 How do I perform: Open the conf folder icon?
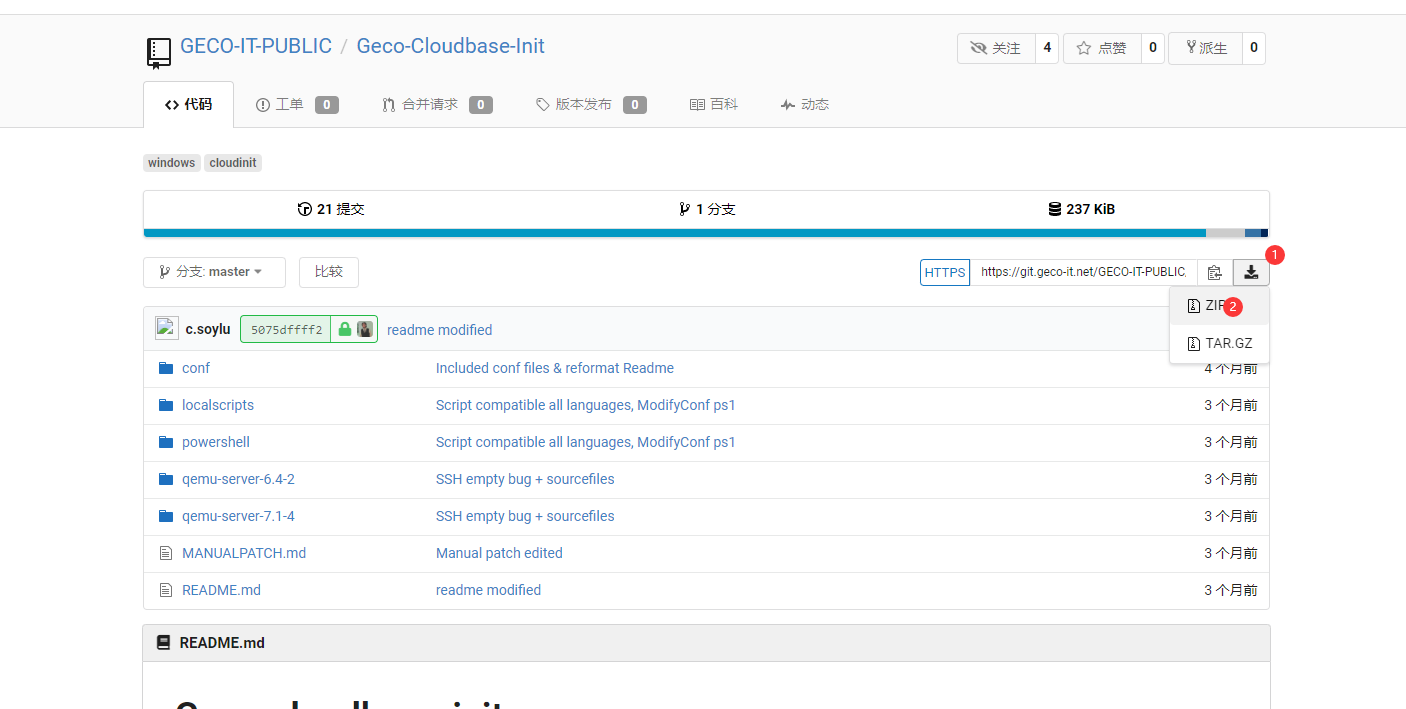pos(166,368)
